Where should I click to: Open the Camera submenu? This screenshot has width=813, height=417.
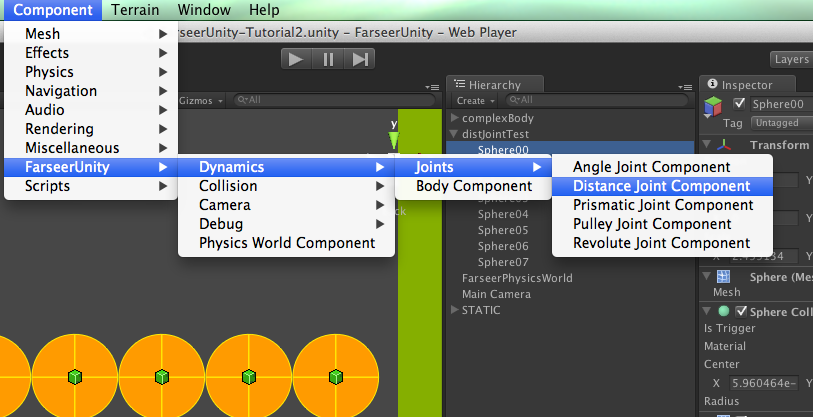coord(286,205)
